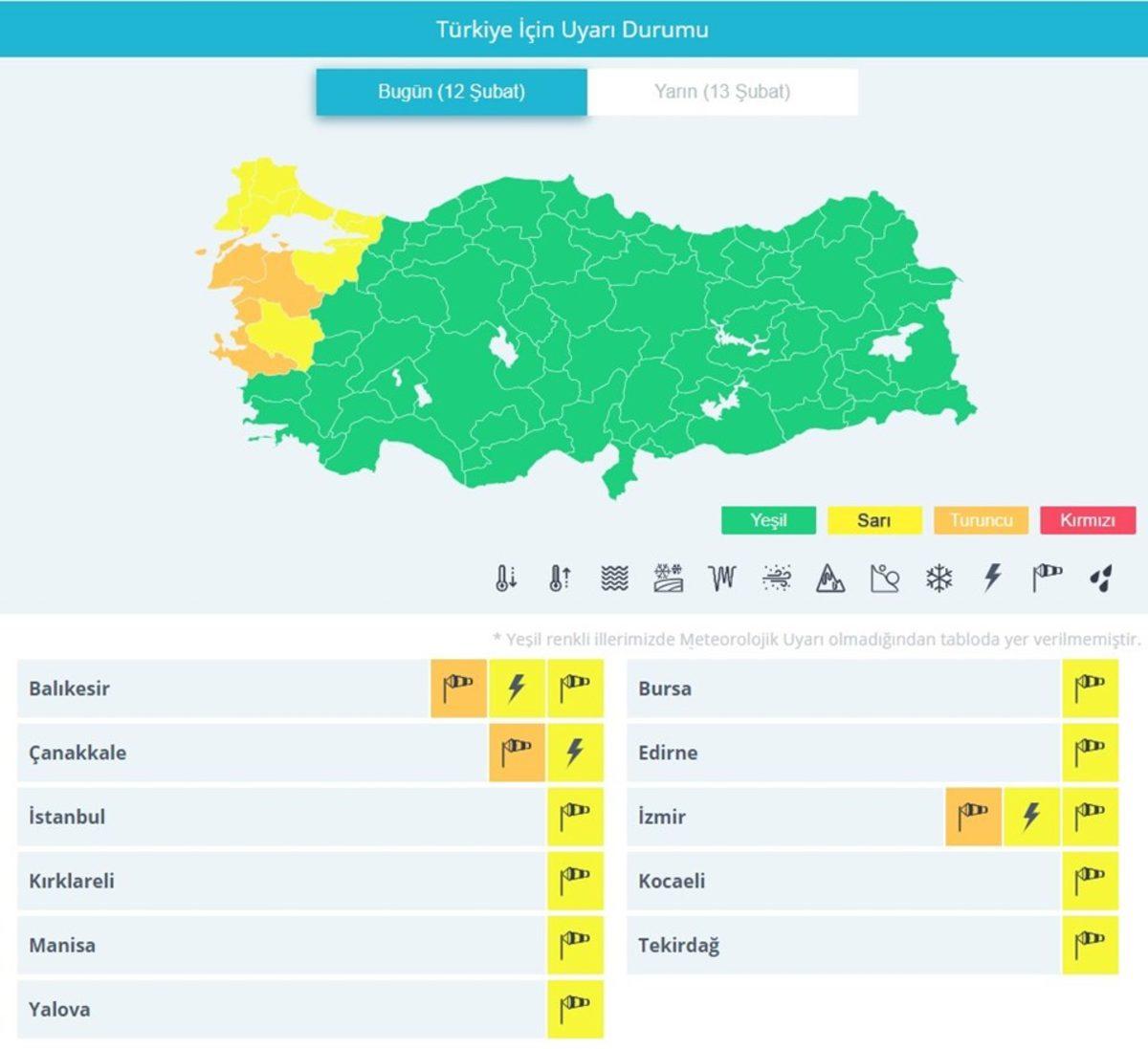Click the agricultural frost warning icon
This screenshot has width=1148, height=1049.
click(668, 577)
